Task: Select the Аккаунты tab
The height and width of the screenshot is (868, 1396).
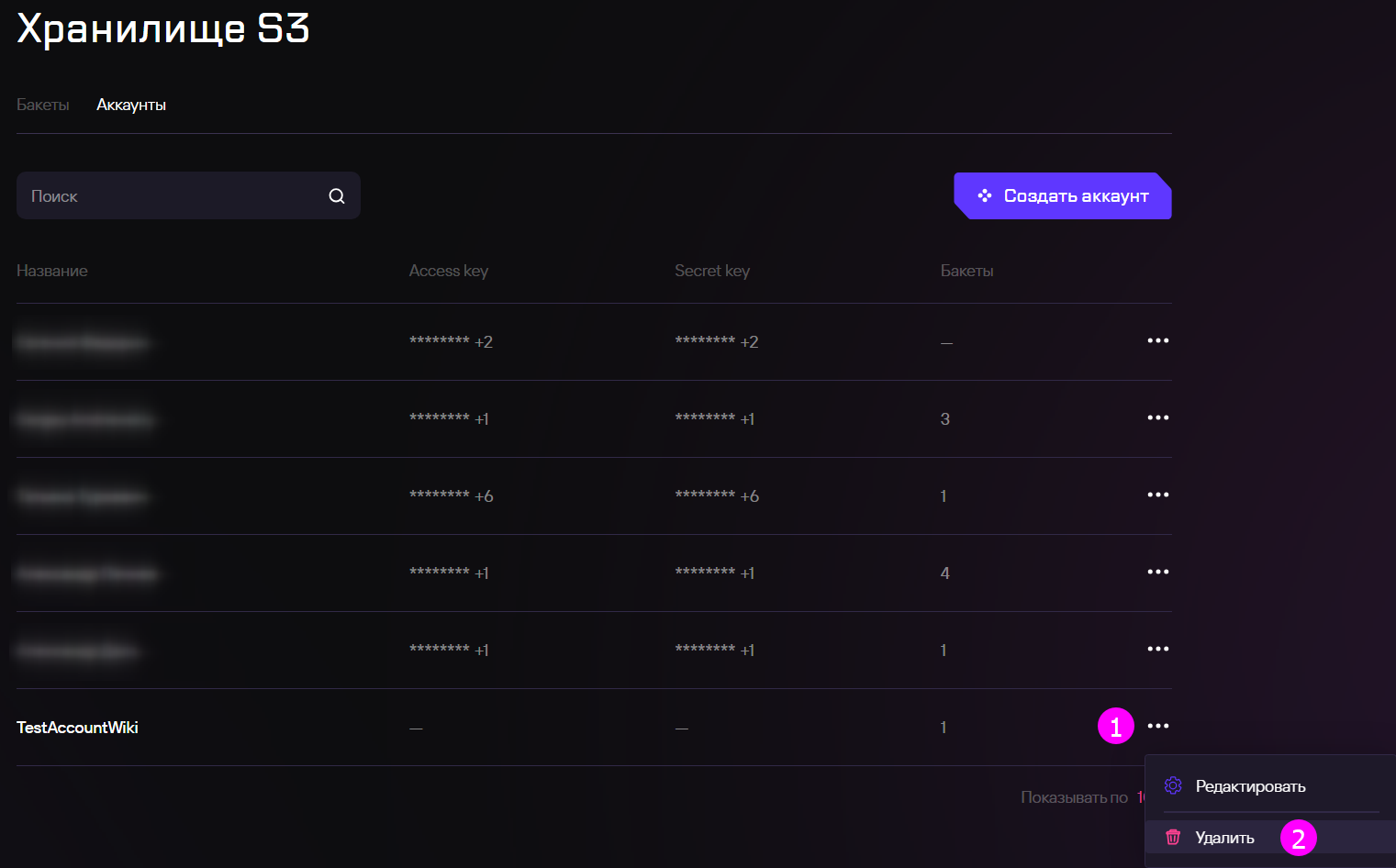Action: click(x=131, y=105)
